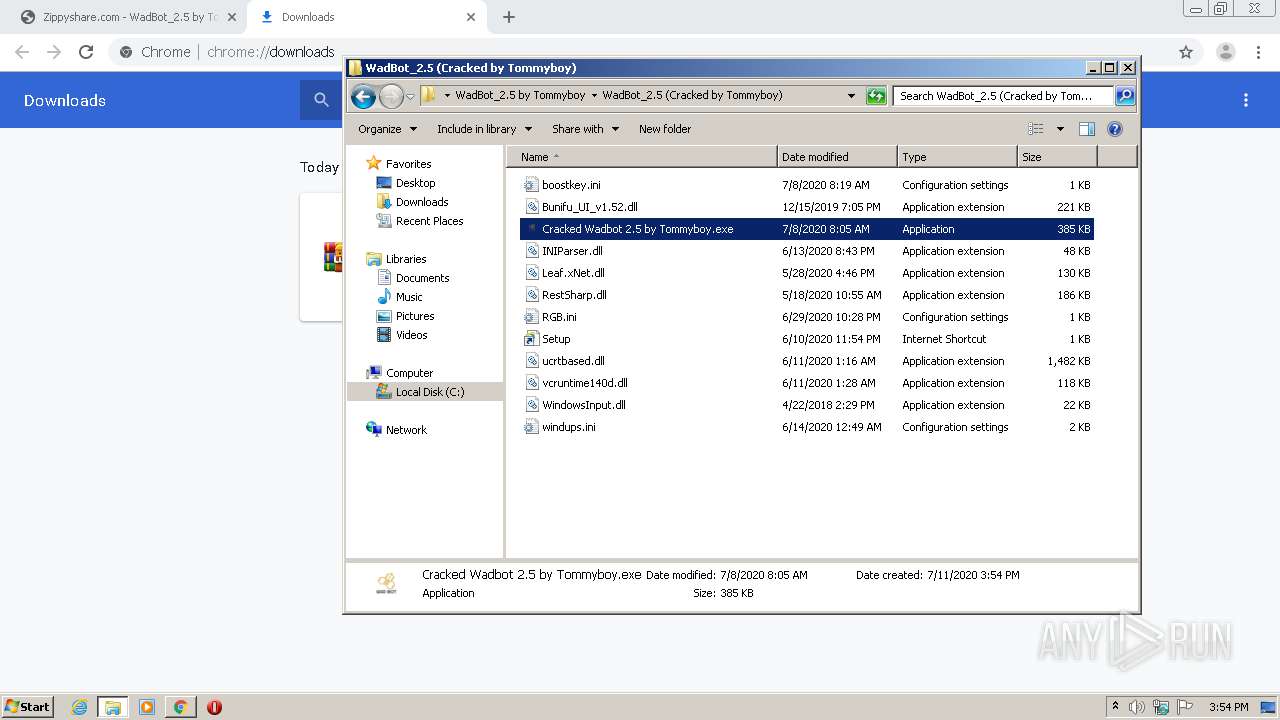Image resolution: width=1280 pixels, height=720 pixels.
Task: Open the Organize menu
Action: point(386,129)
